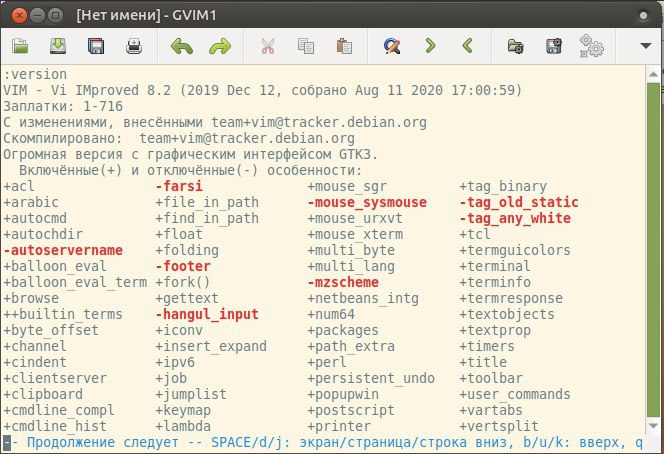Click the '+clipboard' feature entry
The width and height of the screenshot is (664, 454).
point(43,394)
